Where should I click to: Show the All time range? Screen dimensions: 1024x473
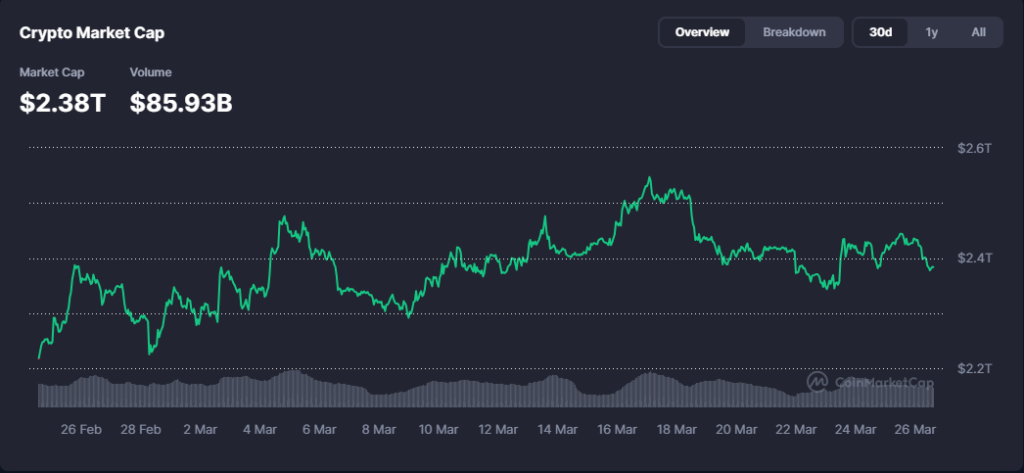pos(978,32)
